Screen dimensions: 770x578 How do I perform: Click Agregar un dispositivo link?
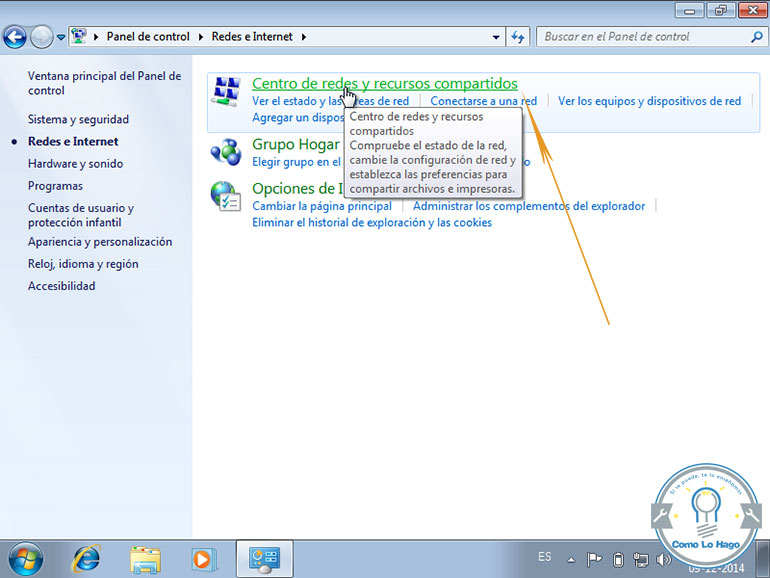tap(298, 118)
